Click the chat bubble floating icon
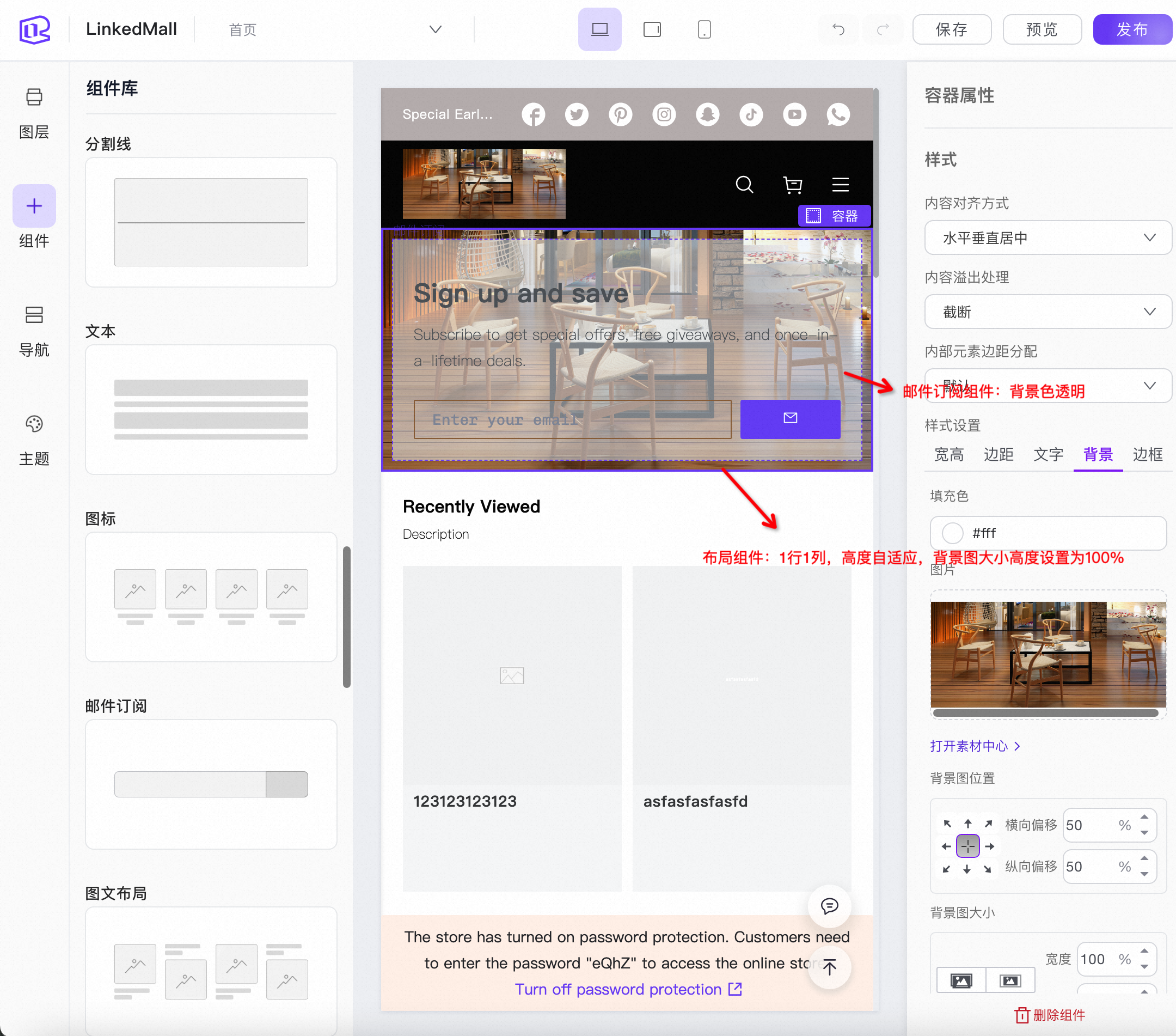1176x1036 pixels. [829, 906]
